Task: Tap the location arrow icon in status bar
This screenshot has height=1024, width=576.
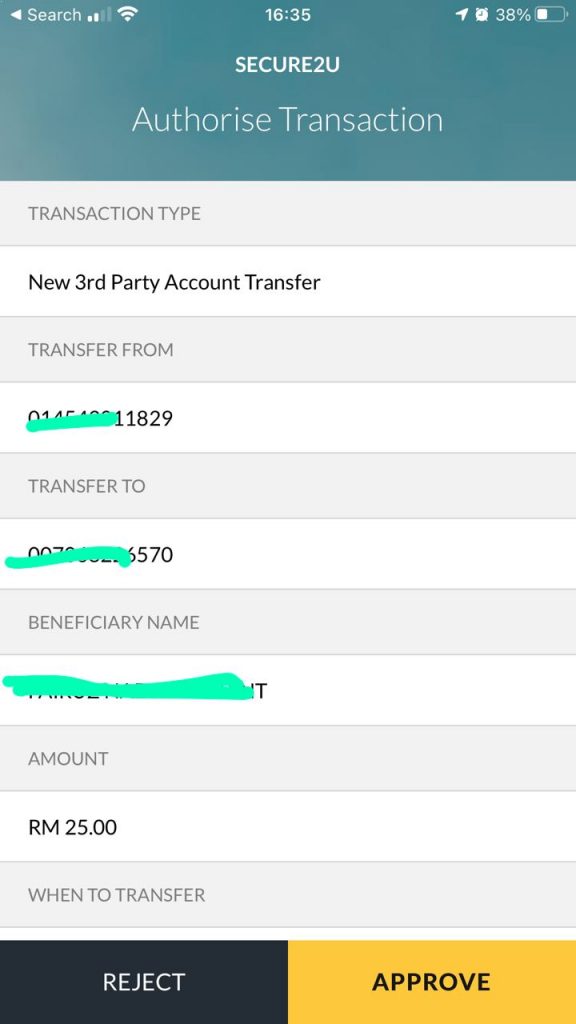Action: click(x=461, y=15)
